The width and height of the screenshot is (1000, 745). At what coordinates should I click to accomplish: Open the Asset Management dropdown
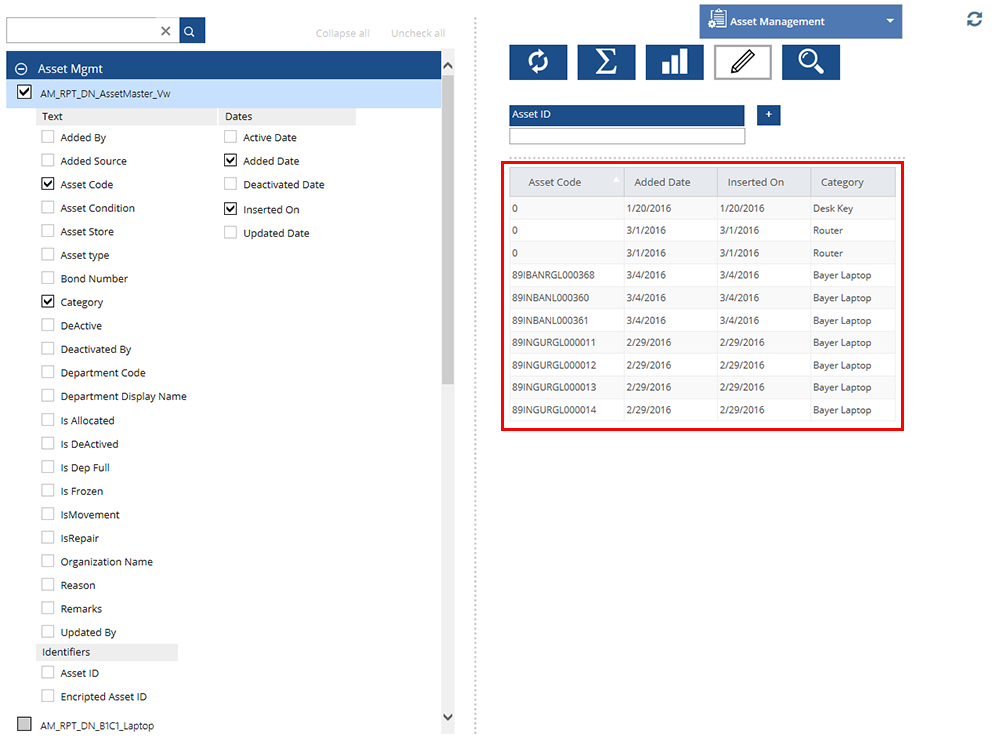[x=800, y=21]
